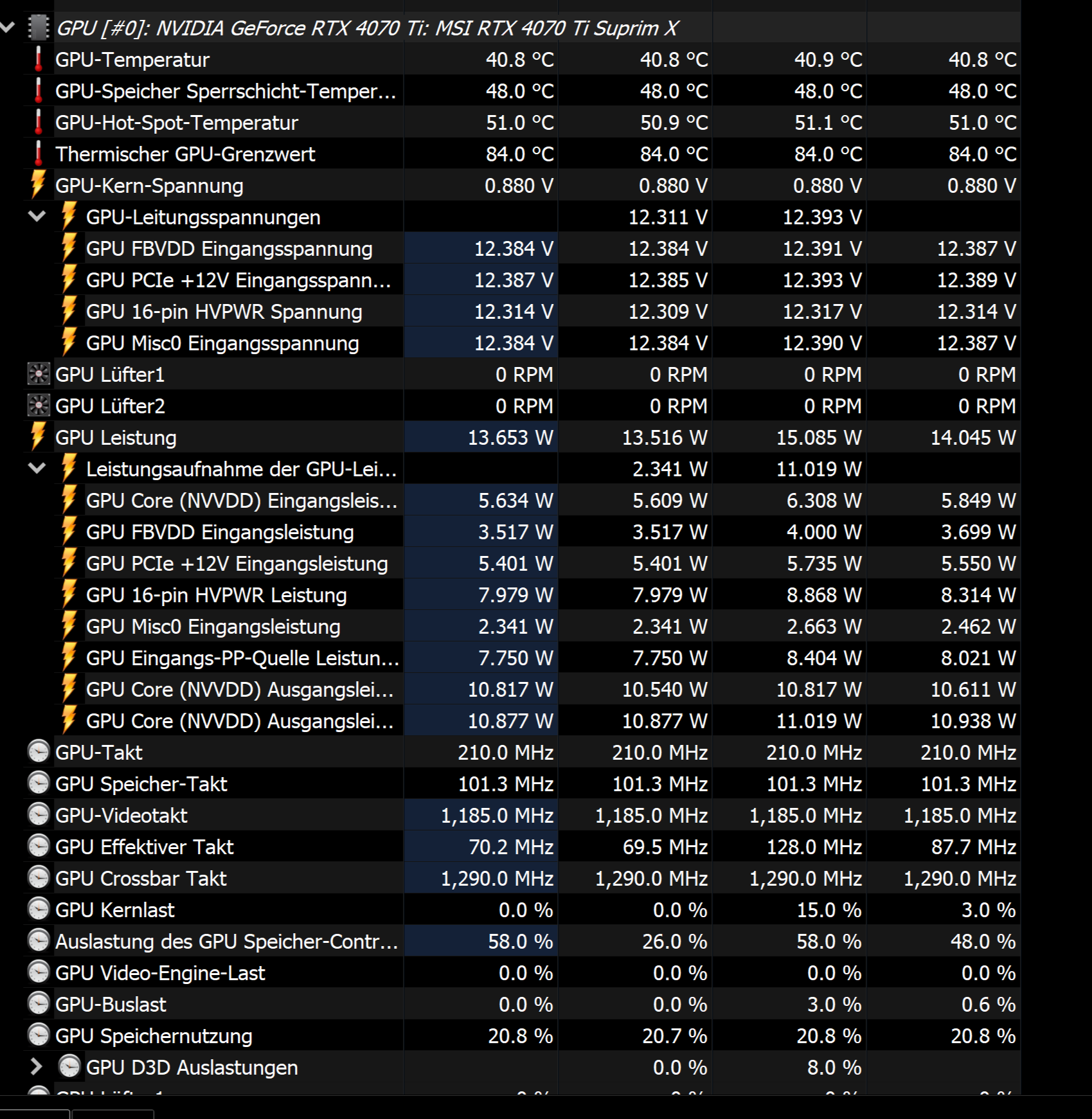The width and height of the screenshot is (1092, 1119).
Task: Click the lightning icon beside GPU-Kern-Spannung
Action: pyautogui.click(x=37, y=185)
